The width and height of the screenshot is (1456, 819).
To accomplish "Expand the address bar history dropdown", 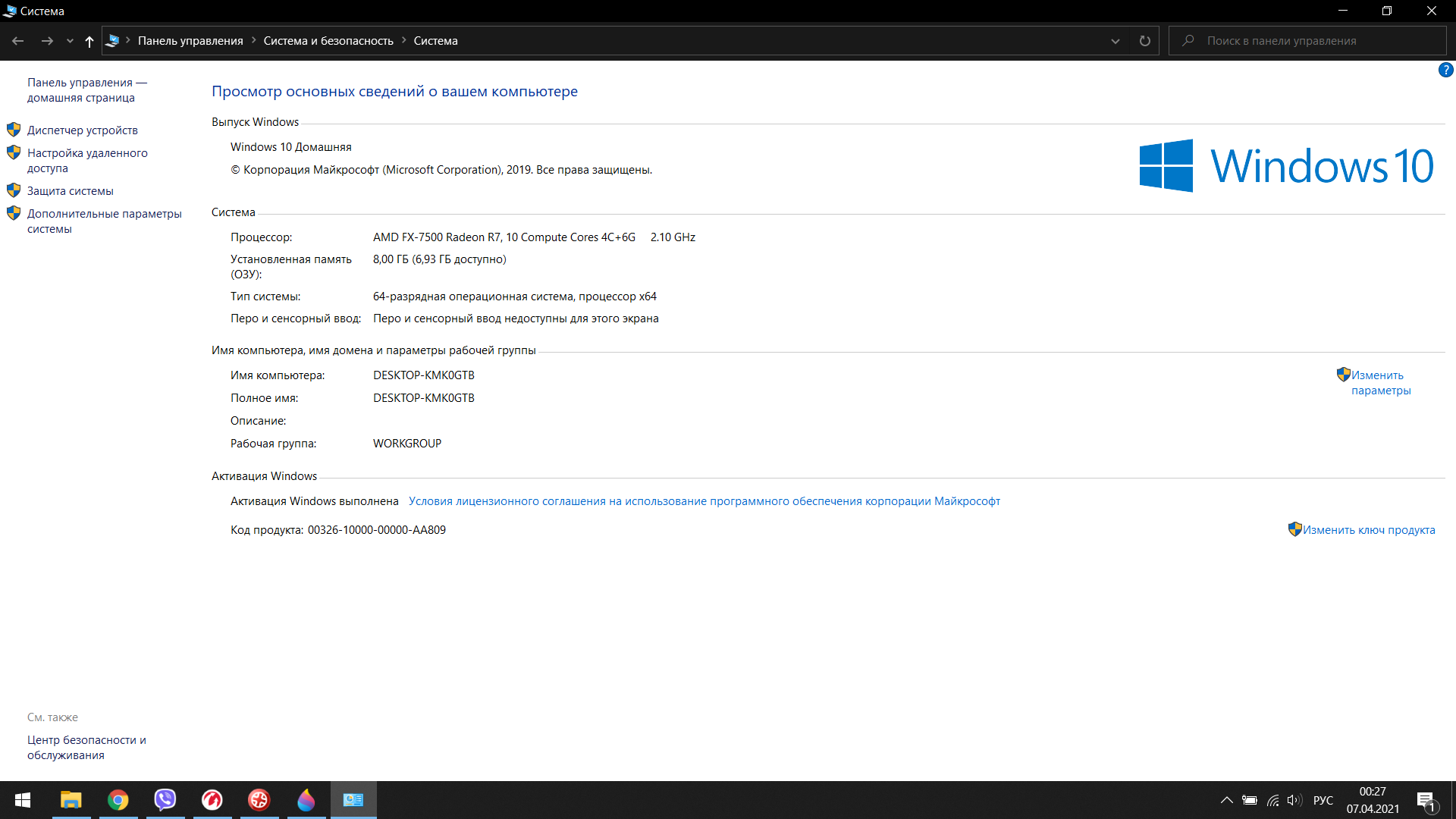I will (1115, 41).
